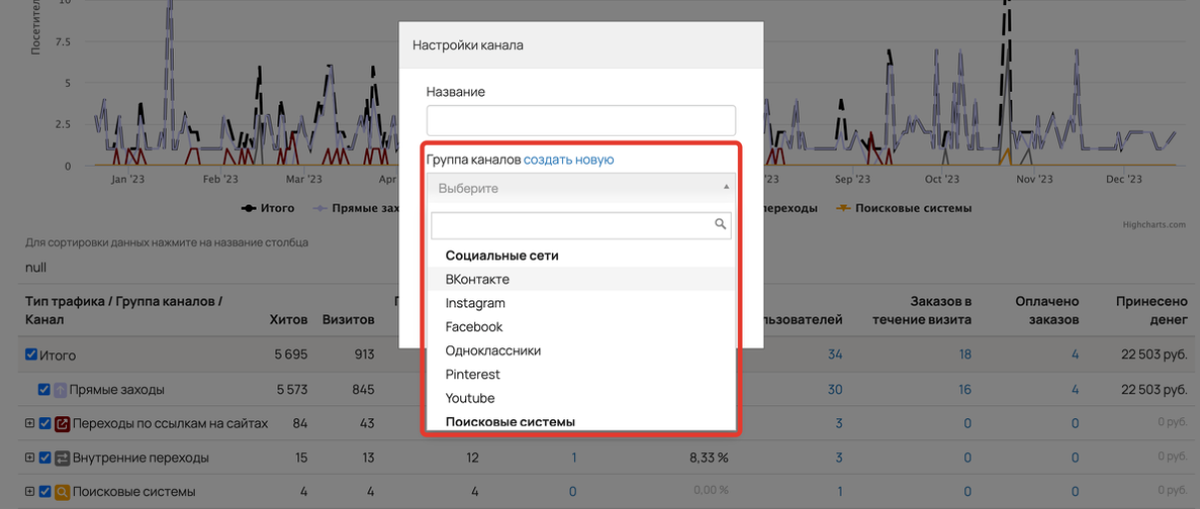The height and width of the screenshot is (509, 1200).
Task: Click into the Название input field
Action: tap(581, 120)
